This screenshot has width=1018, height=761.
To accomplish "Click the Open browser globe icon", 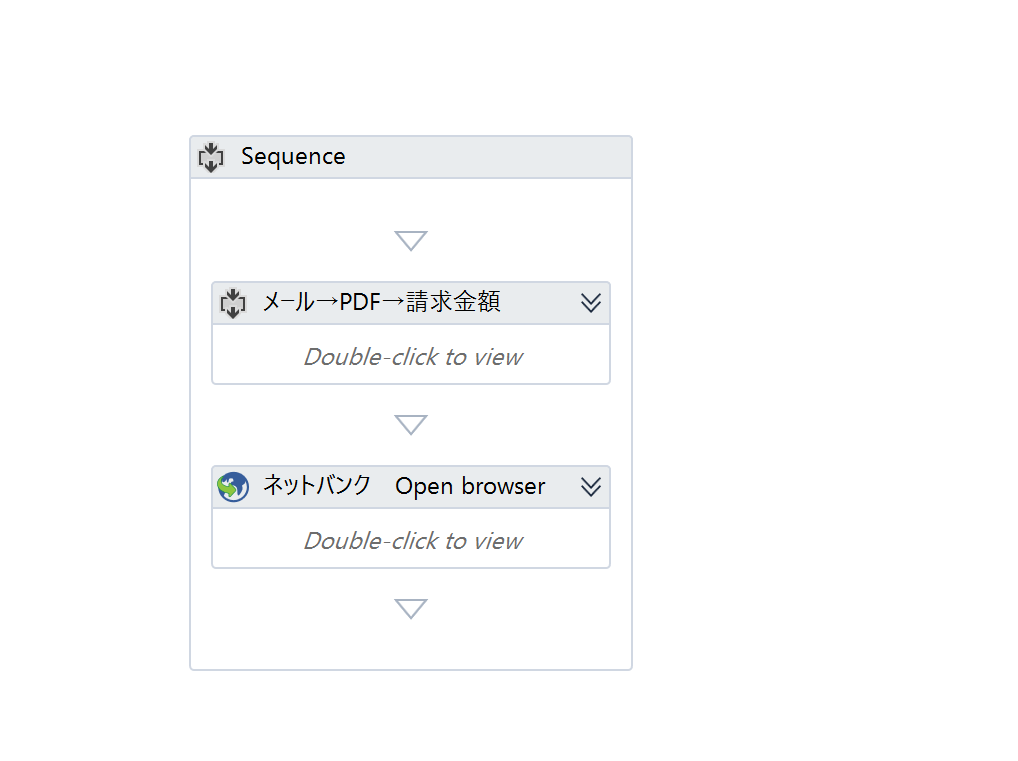I will pos(233,487).
